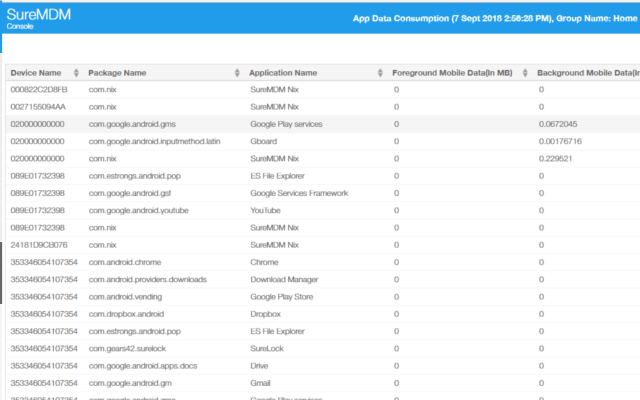Click Download Manager application name
Screen dimensions: 640x400
[284, 279]
